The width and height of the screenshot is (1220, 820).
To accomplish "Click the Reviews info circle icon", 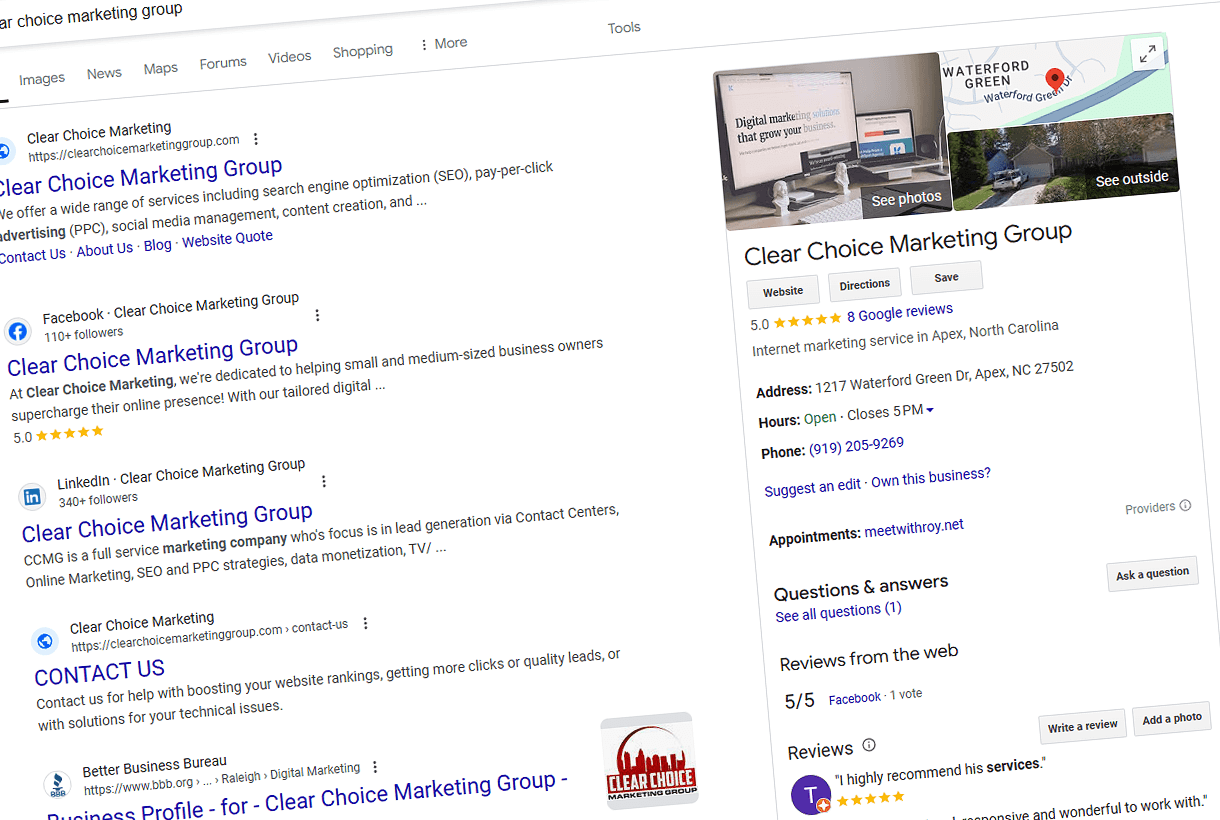I will [869, 745].
